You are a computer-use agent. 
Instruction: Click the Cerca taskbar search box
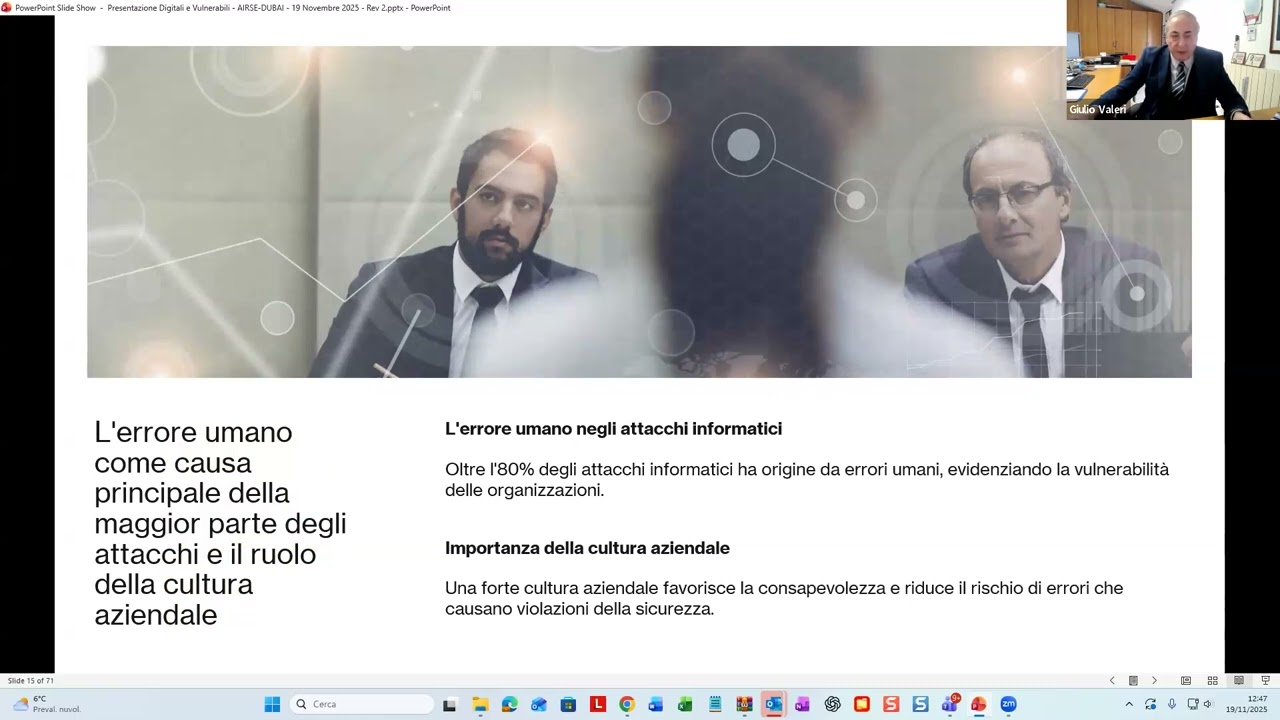coord(362,704)
